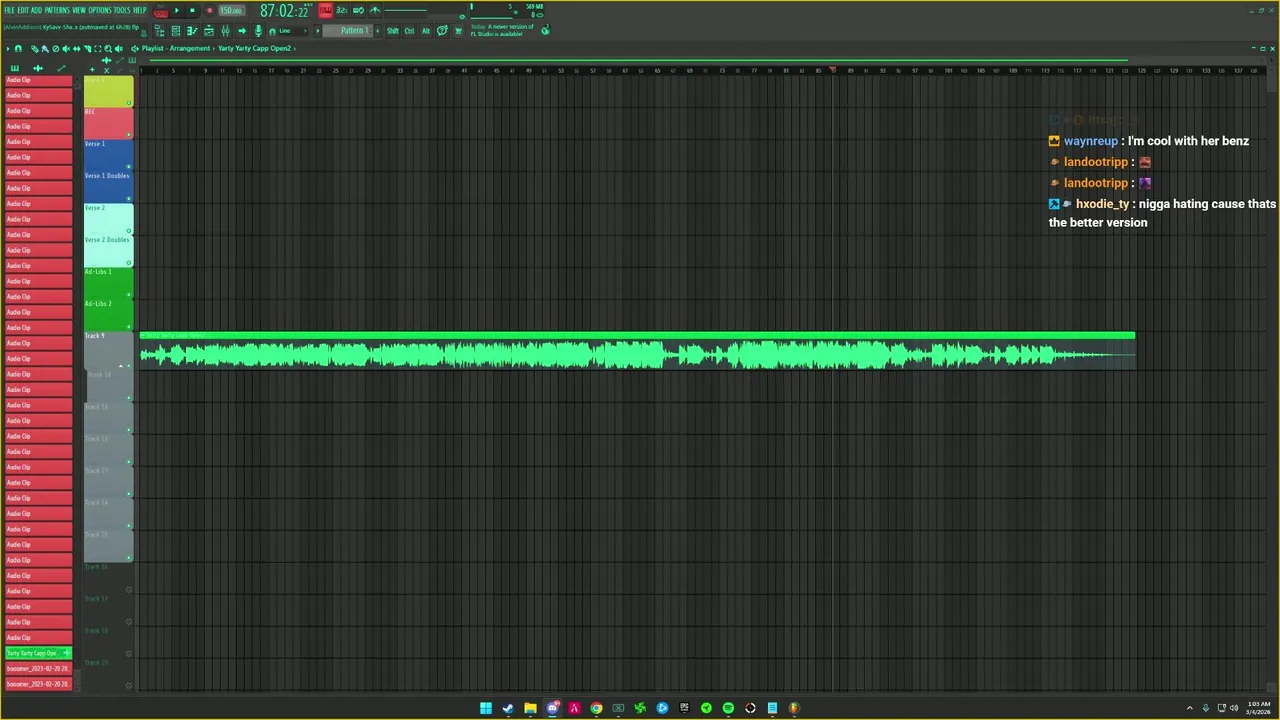Open the VIEW menu

click(x=79, y=10)
